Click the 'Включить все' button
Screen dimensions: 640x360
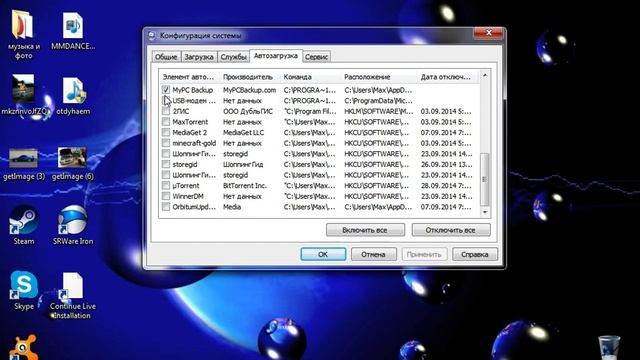[365, 230]
